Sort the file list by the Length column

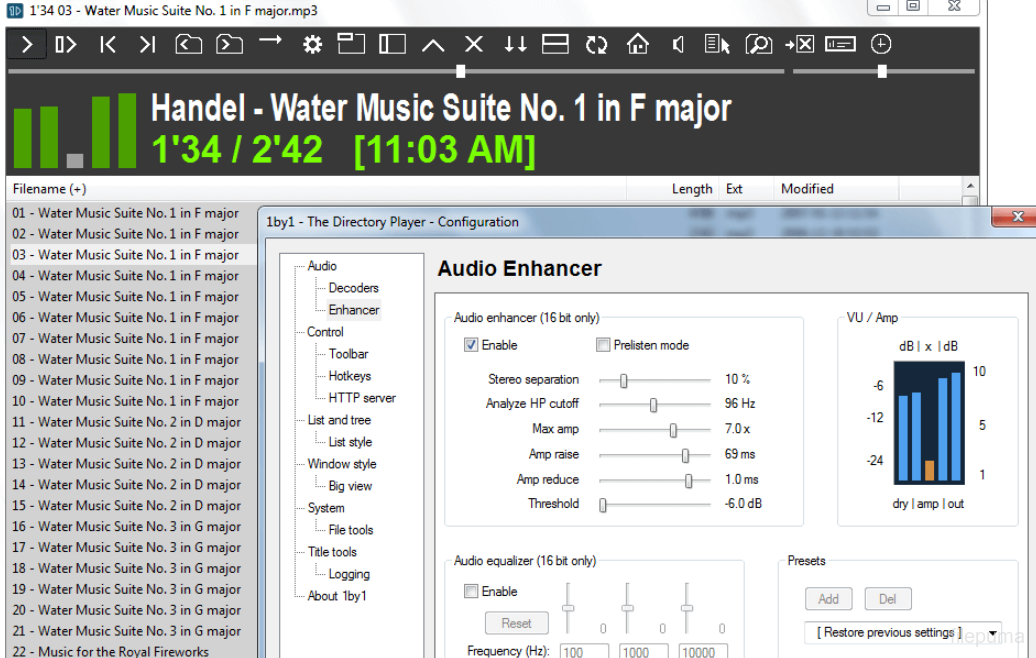[x=691, y=189]
